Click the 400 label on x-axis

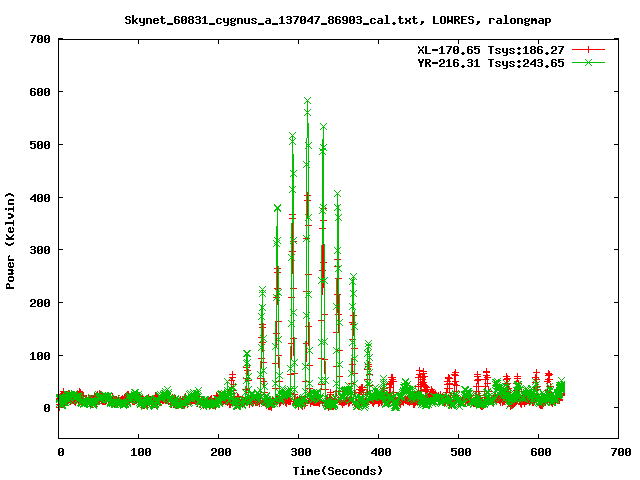pyautogui.click(x=380, y=452)
